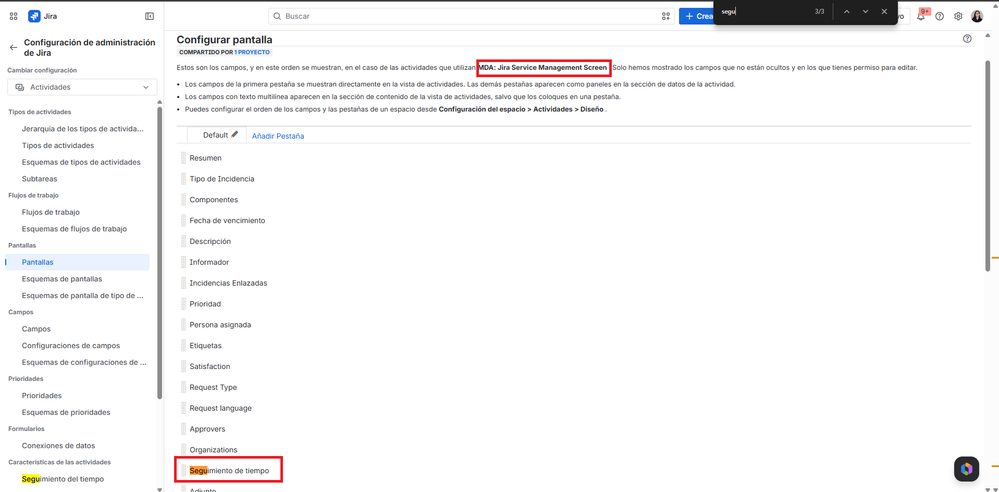This screenshot has height=492, width=999.
Task: Open page help icon beside Configurar pantalla
Action: coord(967,39)
